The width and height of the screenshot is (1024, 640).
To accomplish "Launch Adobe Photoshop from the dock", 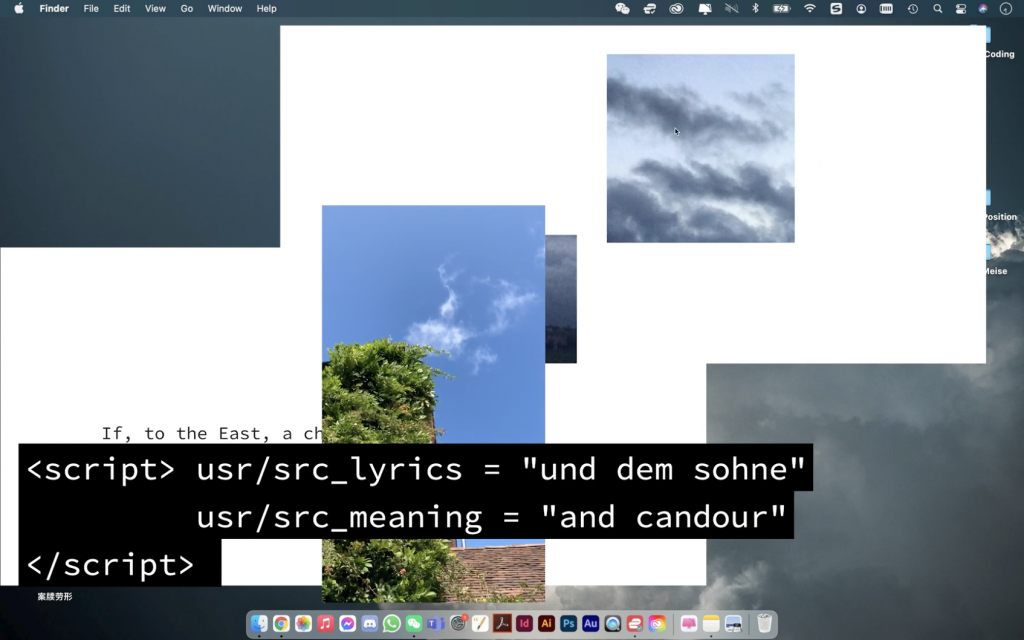I will [x=568, y=624].
